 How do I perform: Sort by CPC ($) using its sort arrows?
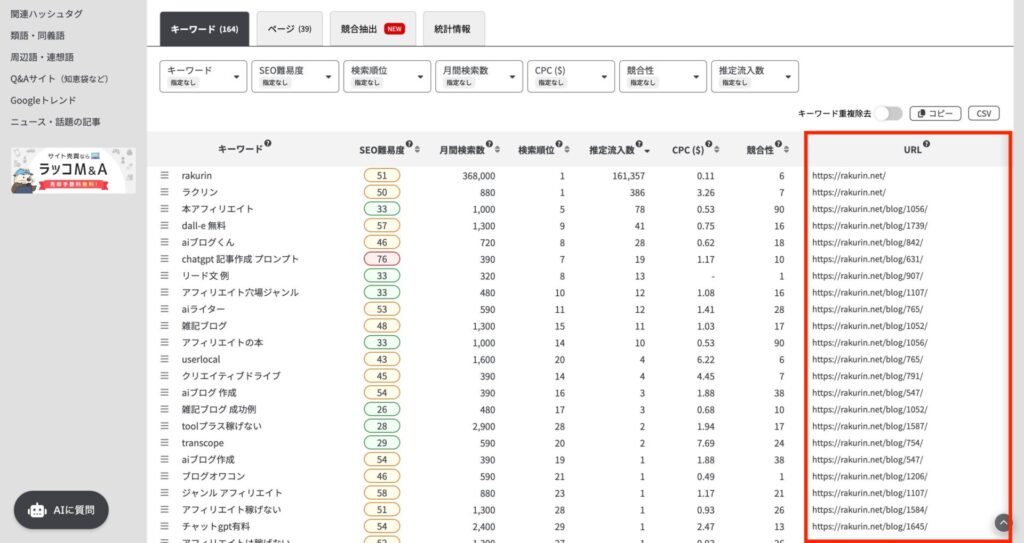[716, 150]
